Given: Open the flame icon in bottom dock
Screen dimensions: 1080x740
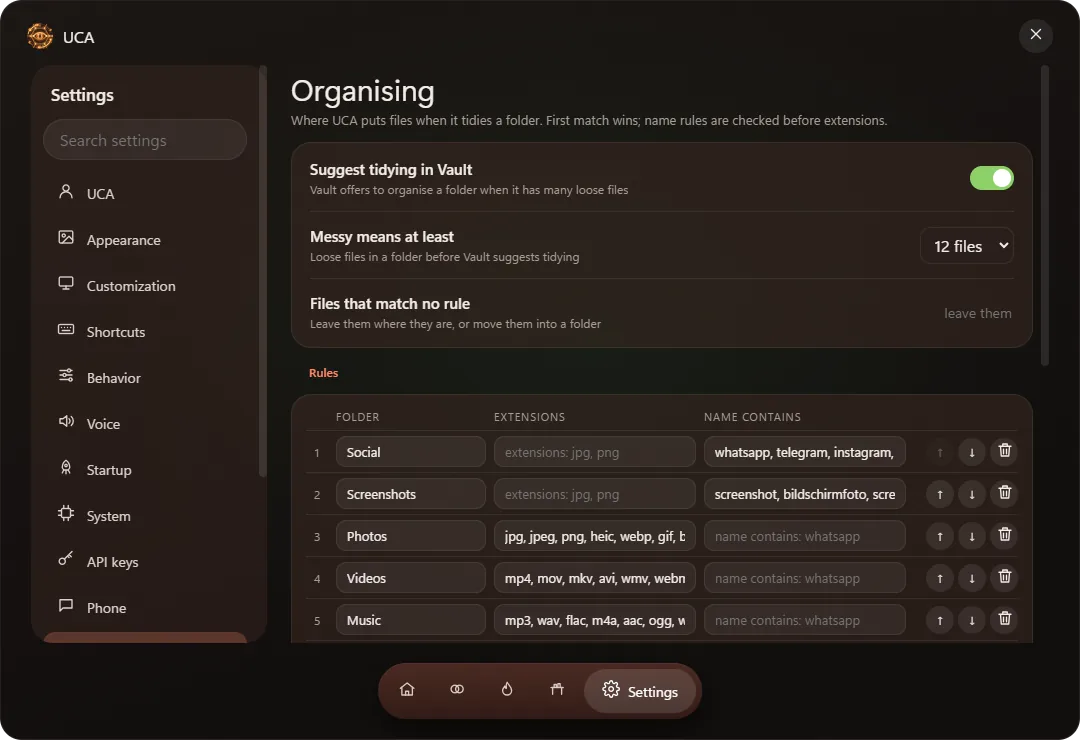Looking at the screenshot, I should pos(507,690).
